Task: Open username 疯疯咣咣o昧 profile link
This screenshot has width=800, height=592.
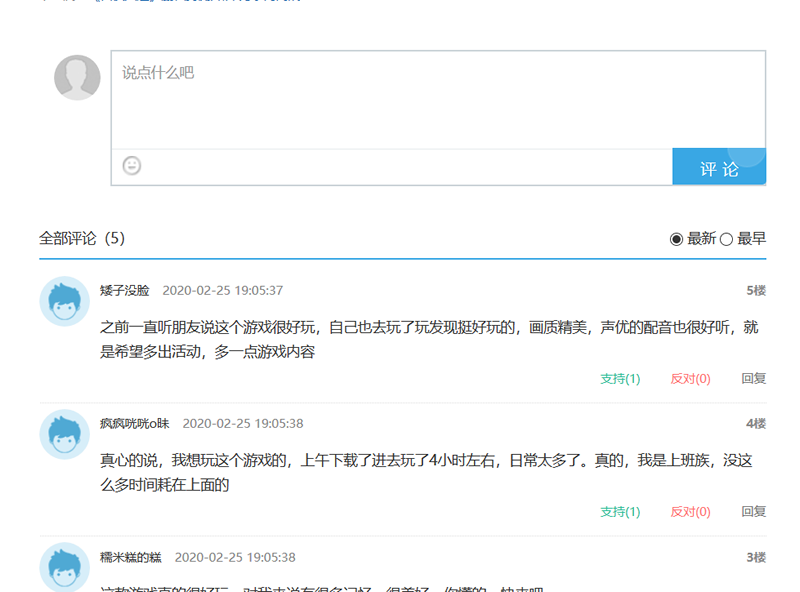Action: click(134, 424)
